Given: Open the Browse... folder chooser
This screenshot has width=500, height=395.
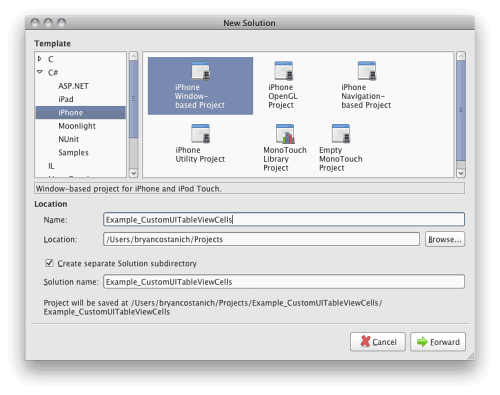Looking at the screenshot, I should click(445, 239).
